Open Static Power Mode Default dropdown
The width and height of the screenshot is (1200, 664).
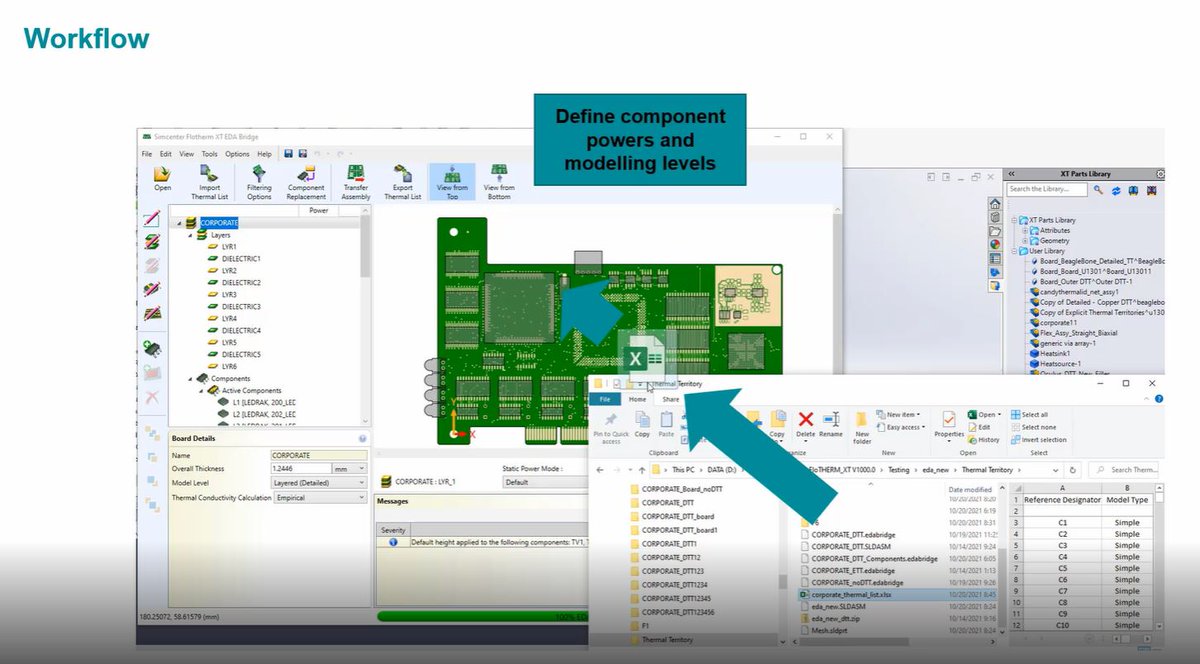[545, 481]
